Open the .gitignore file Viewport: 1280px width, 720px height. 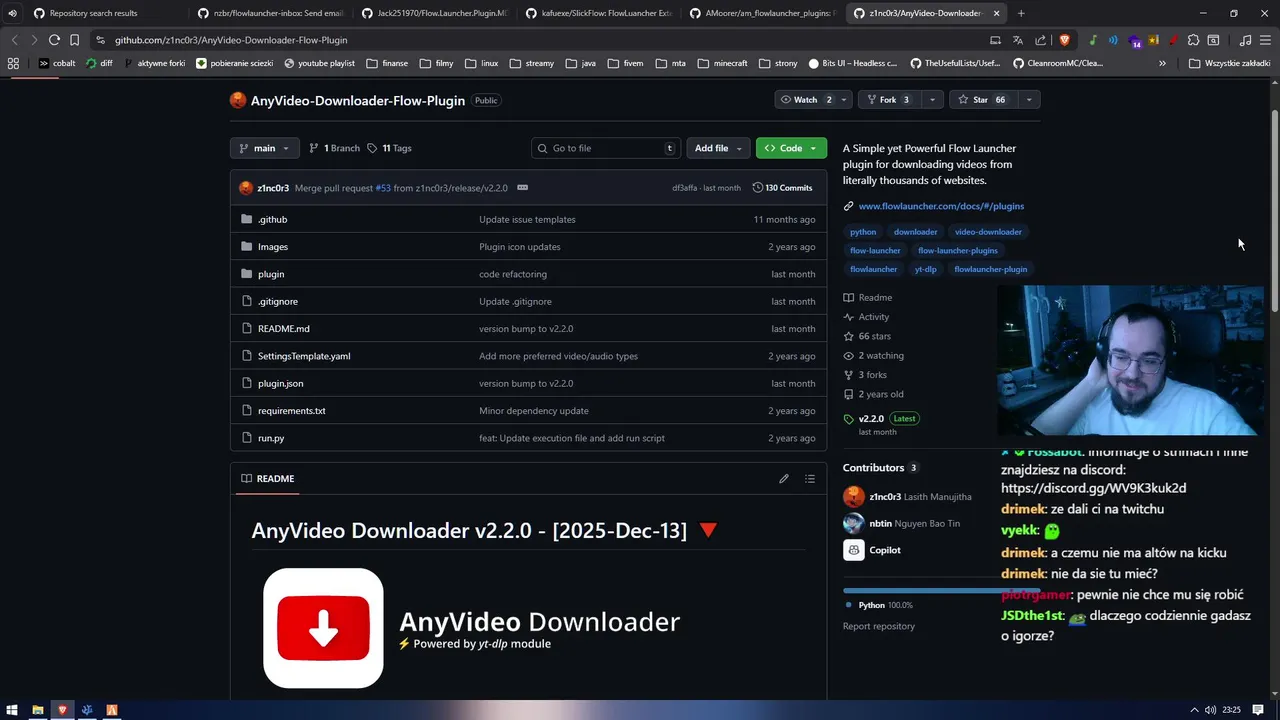[x=277, y=301]
